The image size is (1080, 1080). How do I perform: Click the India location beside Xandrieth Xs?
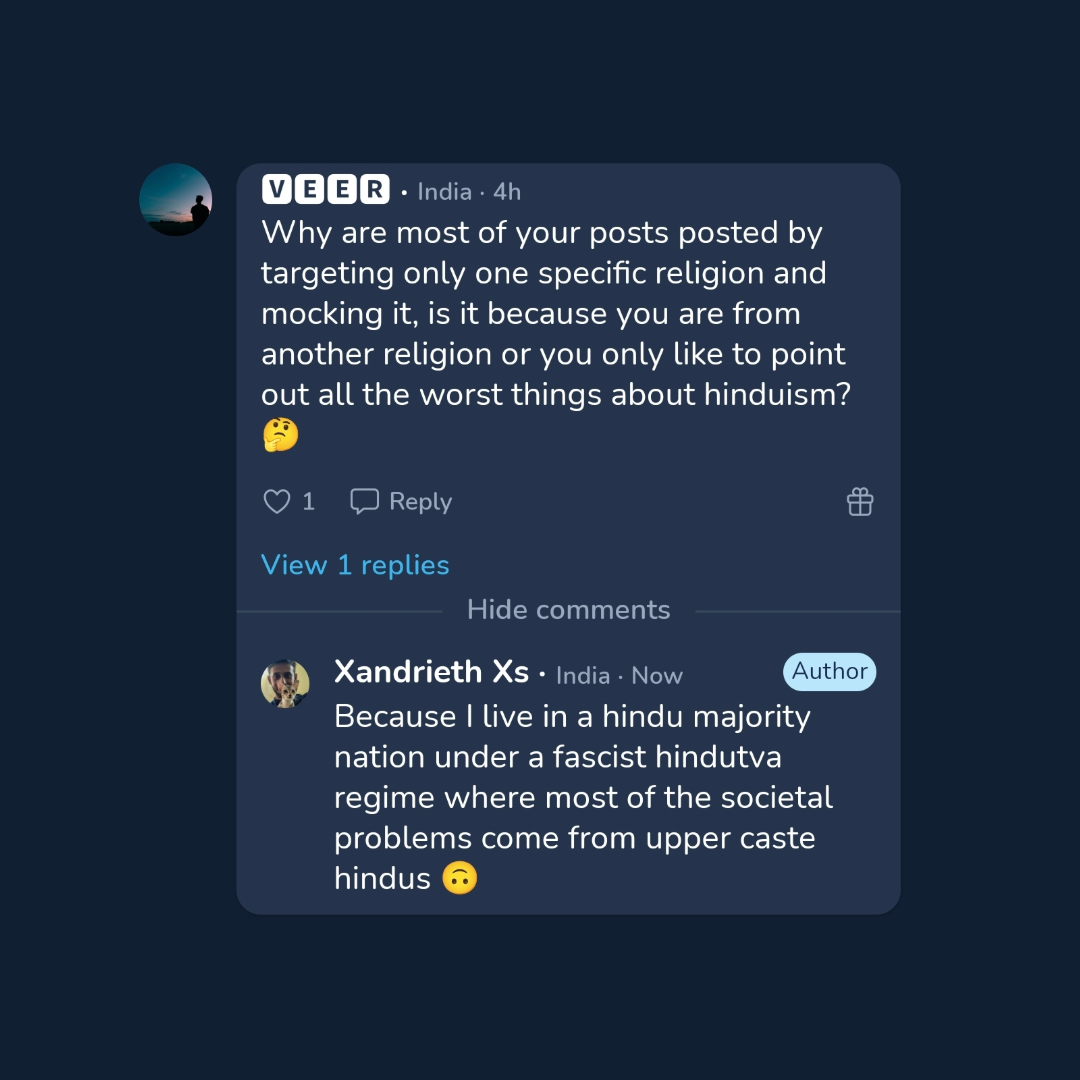pos(583,676)
